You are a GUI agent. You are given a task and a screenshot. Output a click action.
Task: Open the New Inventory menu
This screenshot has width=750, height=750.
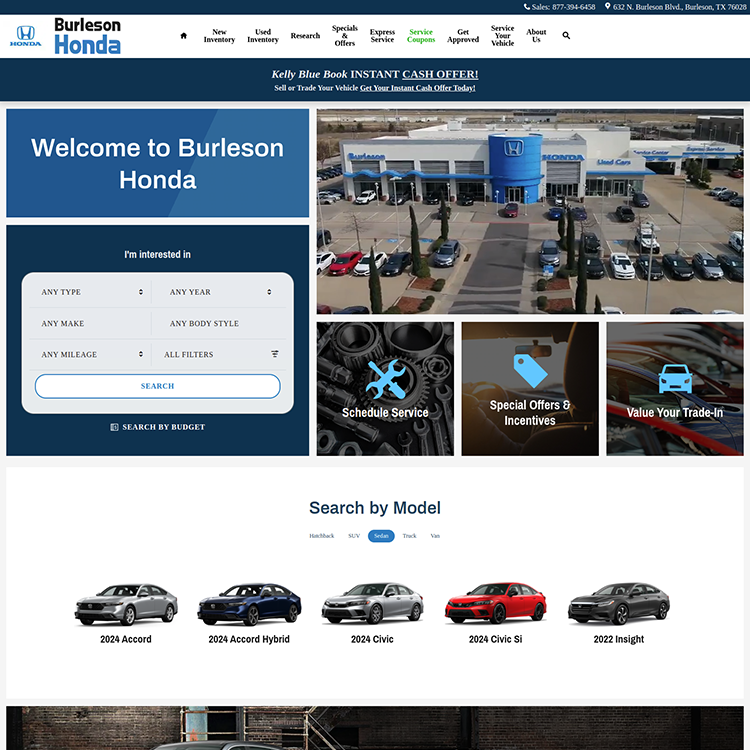(219, 36)
